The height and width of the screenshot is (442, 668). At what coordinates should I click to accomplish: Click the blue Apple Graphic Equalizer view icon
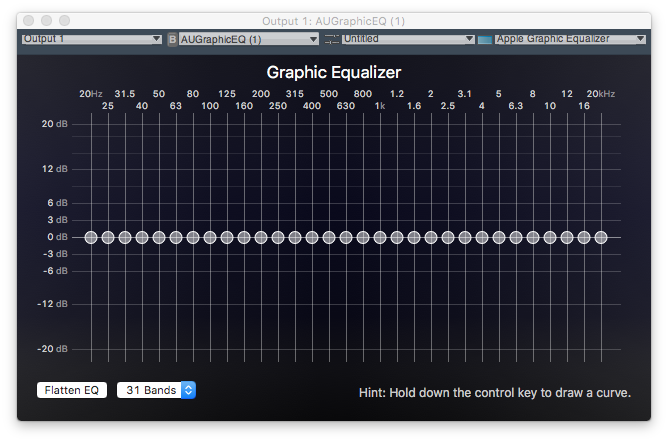485,39
